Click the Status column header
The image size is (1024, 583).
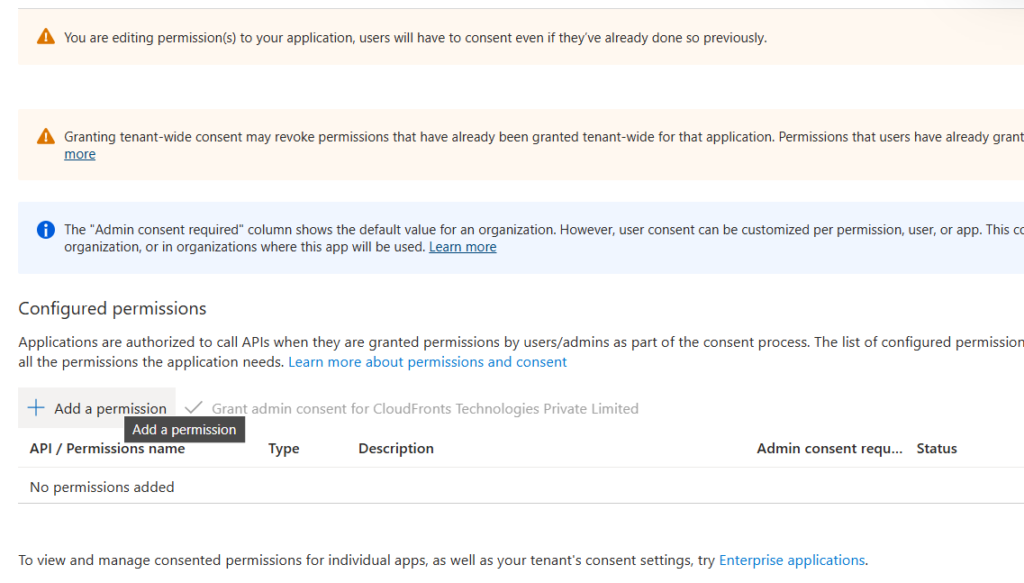[936, 449]
